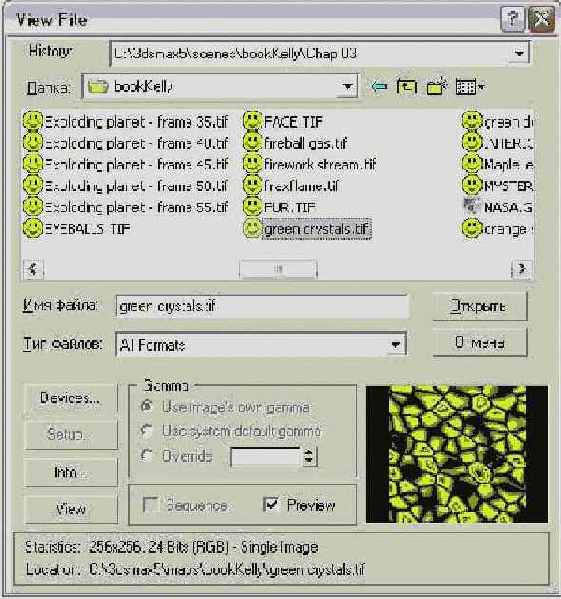The height and width of the screenshot is (599, 561).
Task: Choose the Override gamma radio button
Action: pos(147,455)
